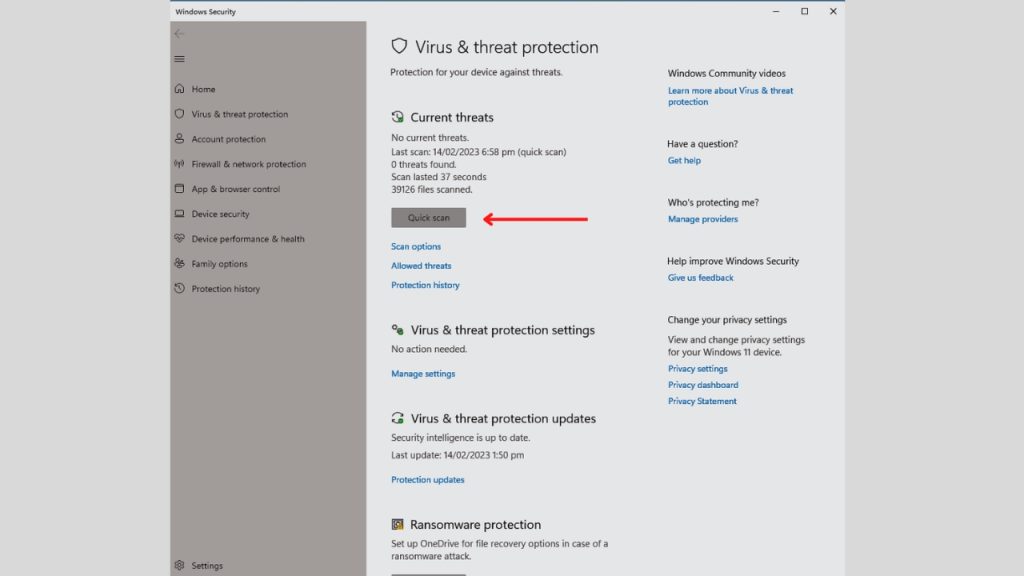Image resolution: width=1024 pixels, height=576 pixels.
Task: Click the Account protection person icon
Action: (180, 138)
